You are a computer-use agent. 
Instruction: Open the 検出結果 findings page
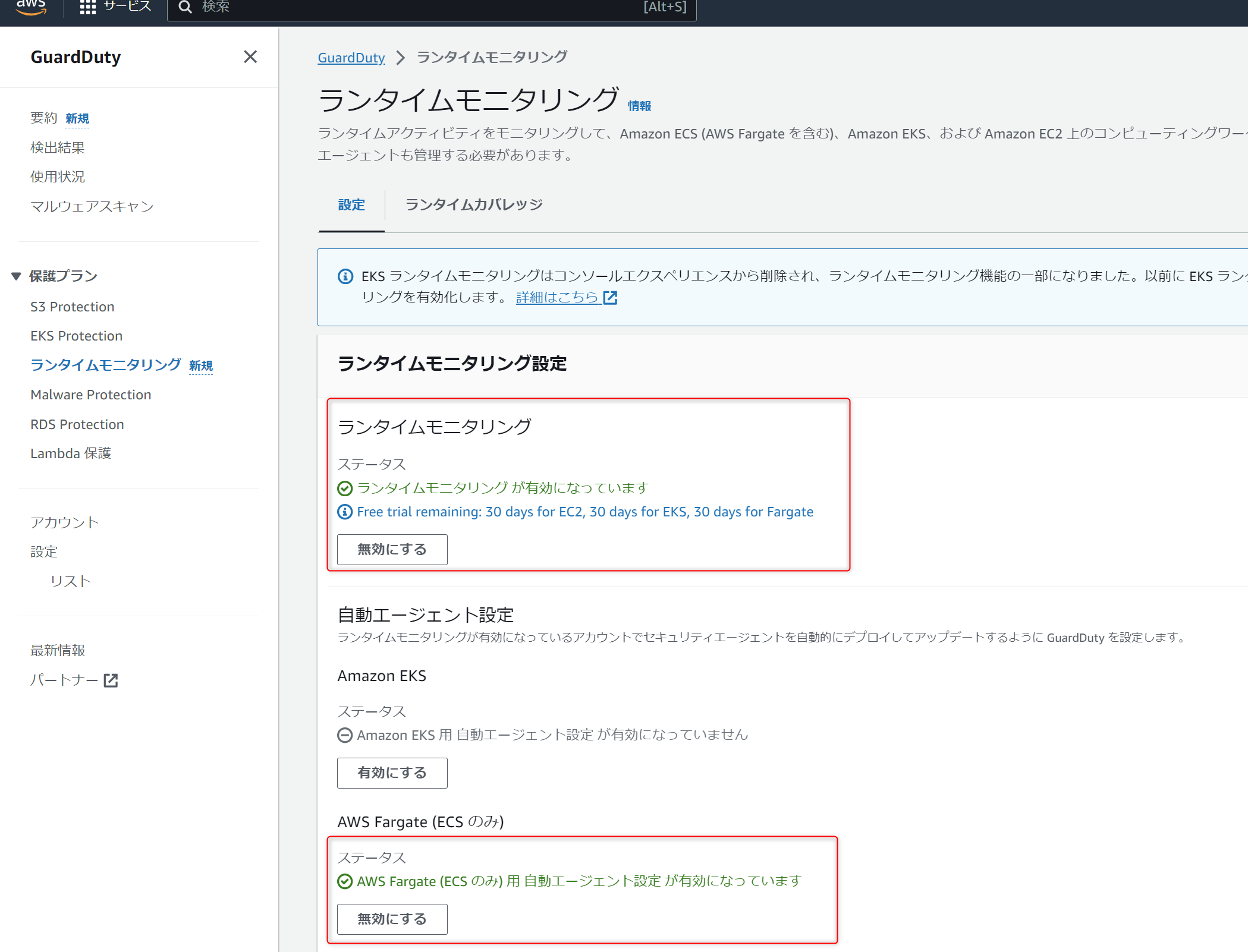58,147
